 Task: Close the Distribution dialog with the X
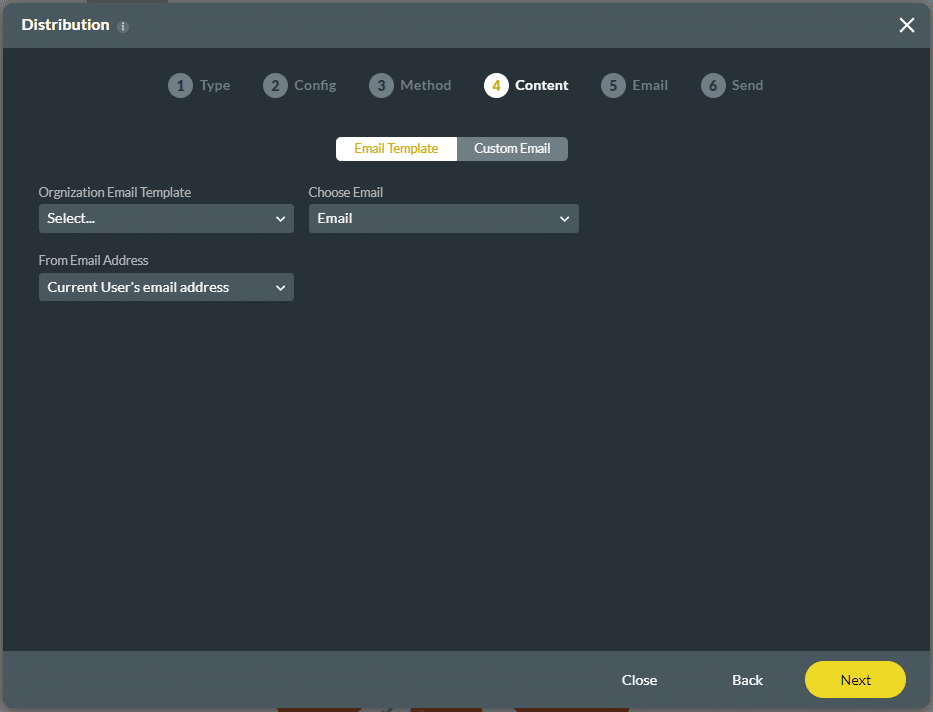906,25
